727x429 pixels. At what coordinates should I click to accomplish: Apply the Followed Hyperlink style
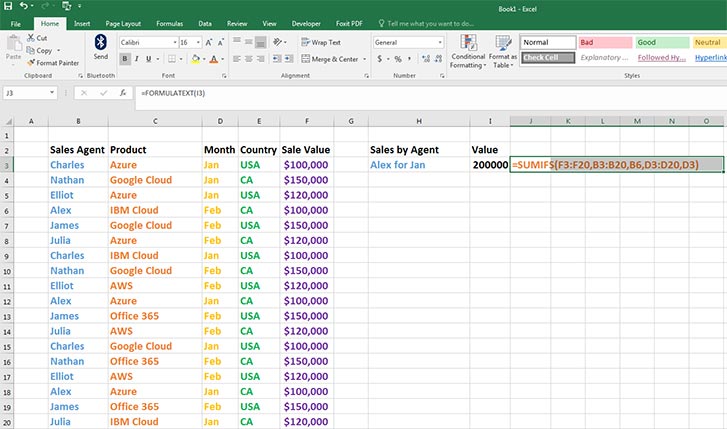662,58
